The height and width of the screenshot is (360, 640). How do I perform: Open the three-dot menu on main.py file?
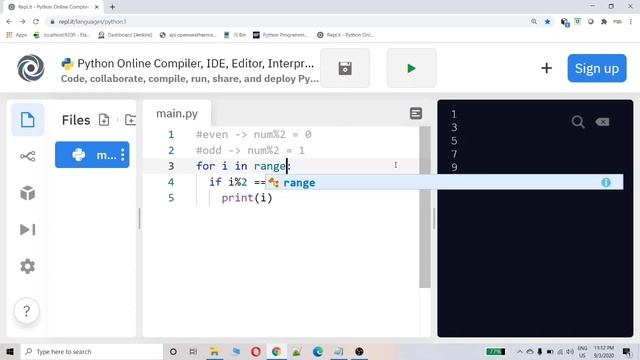pyautogui.click(x=122, y=155)
